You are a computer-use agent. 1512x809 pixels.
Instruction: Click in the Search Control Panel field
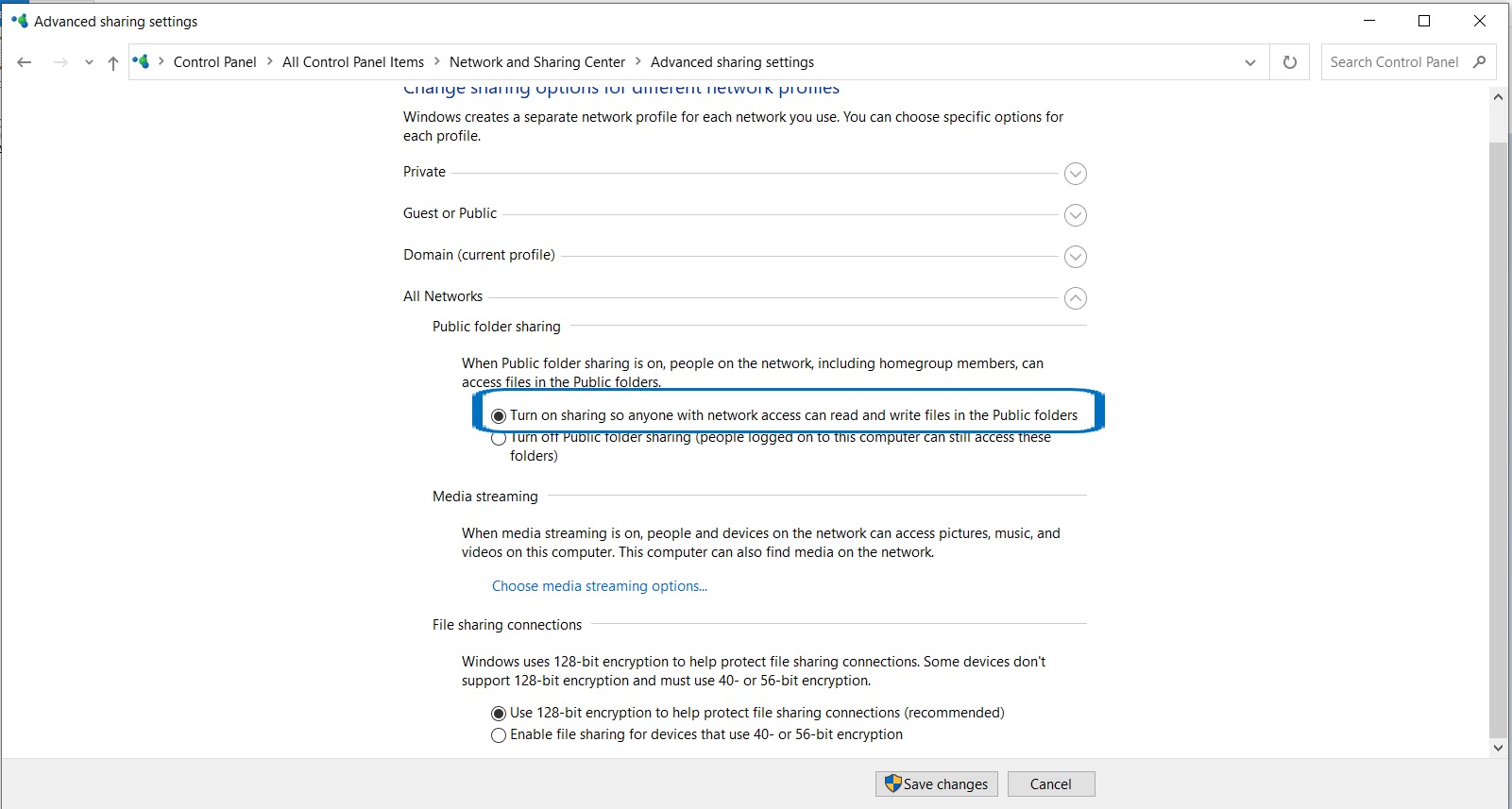(1393, 62)
